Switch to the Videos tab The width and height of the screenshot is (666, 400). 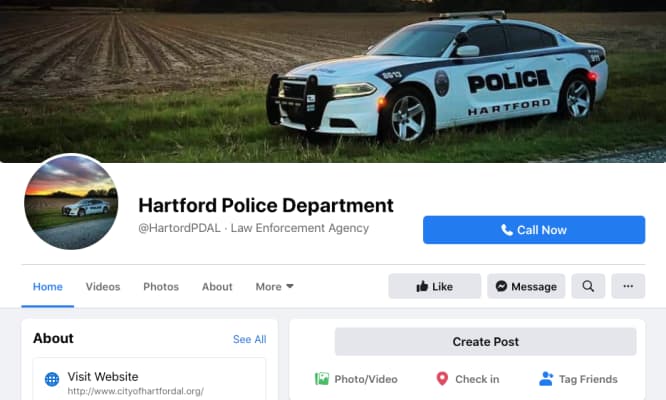[x=103, y=287]
